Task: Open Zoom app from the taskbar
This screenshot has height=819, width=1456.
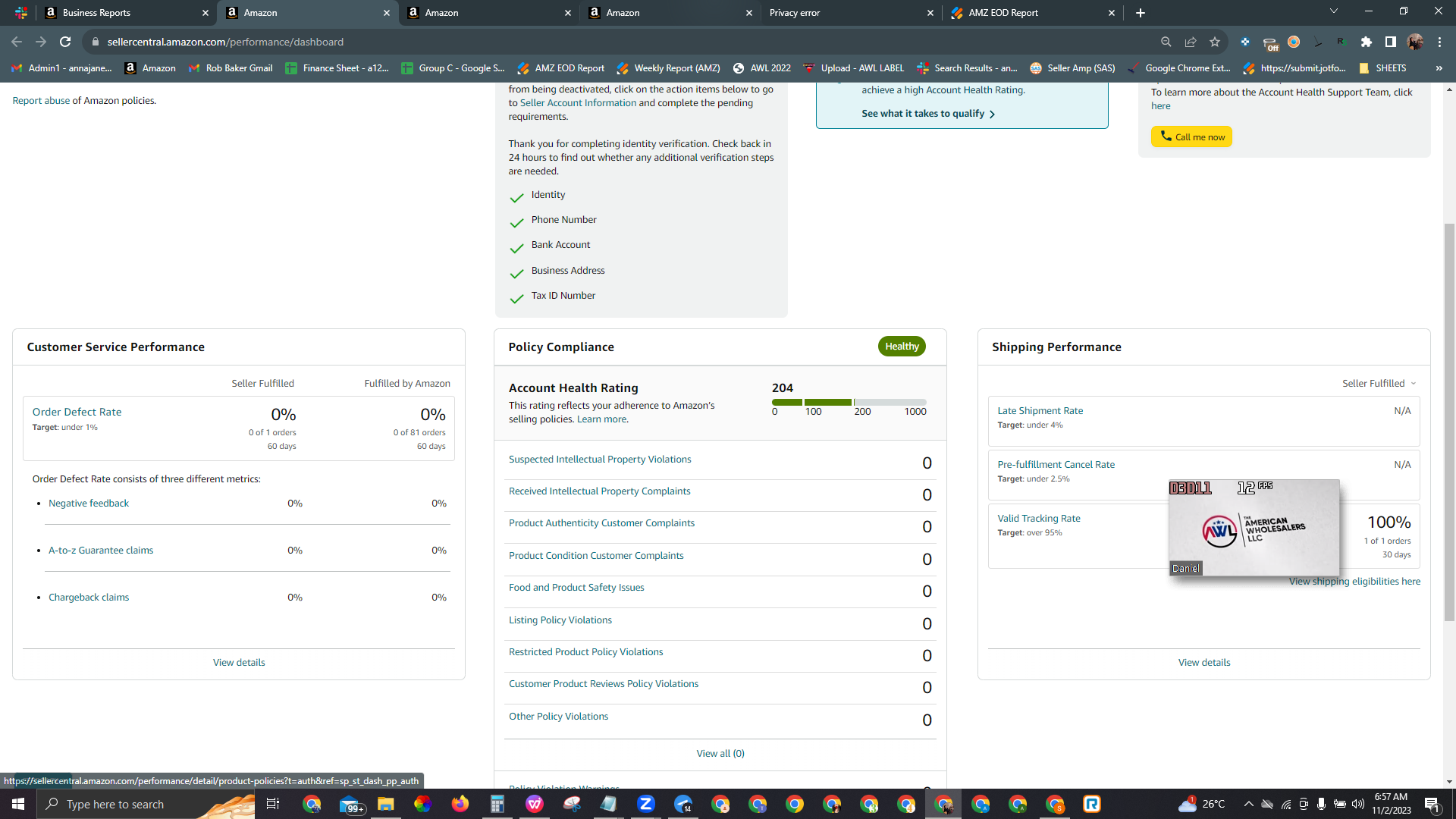Action: tap(646, 804)
